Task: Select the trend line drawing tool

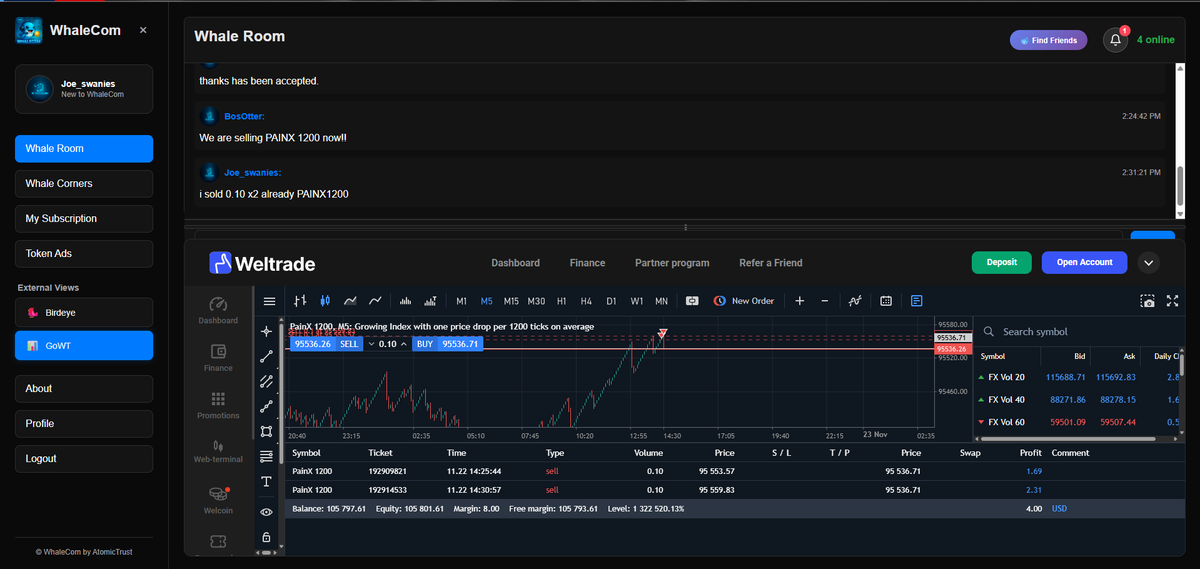Action: click(x=266, y=356)
